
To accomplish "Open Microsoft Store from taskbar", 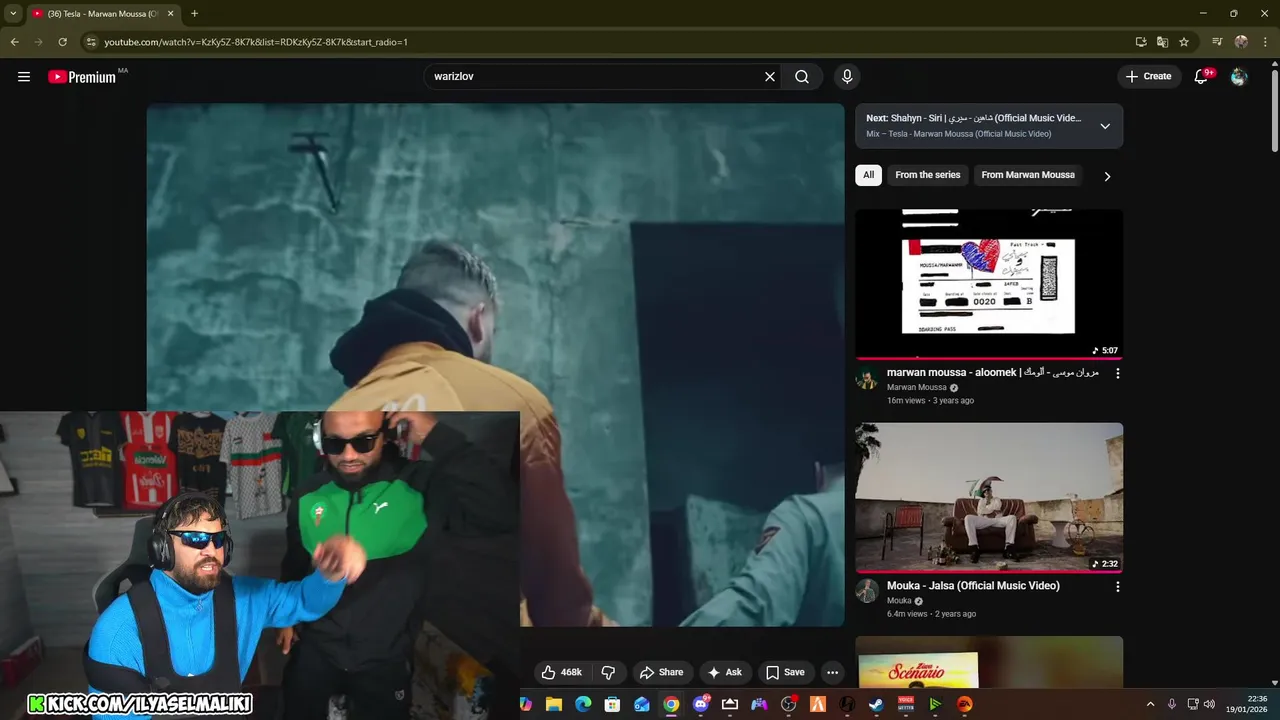I will tap(612, 704).
